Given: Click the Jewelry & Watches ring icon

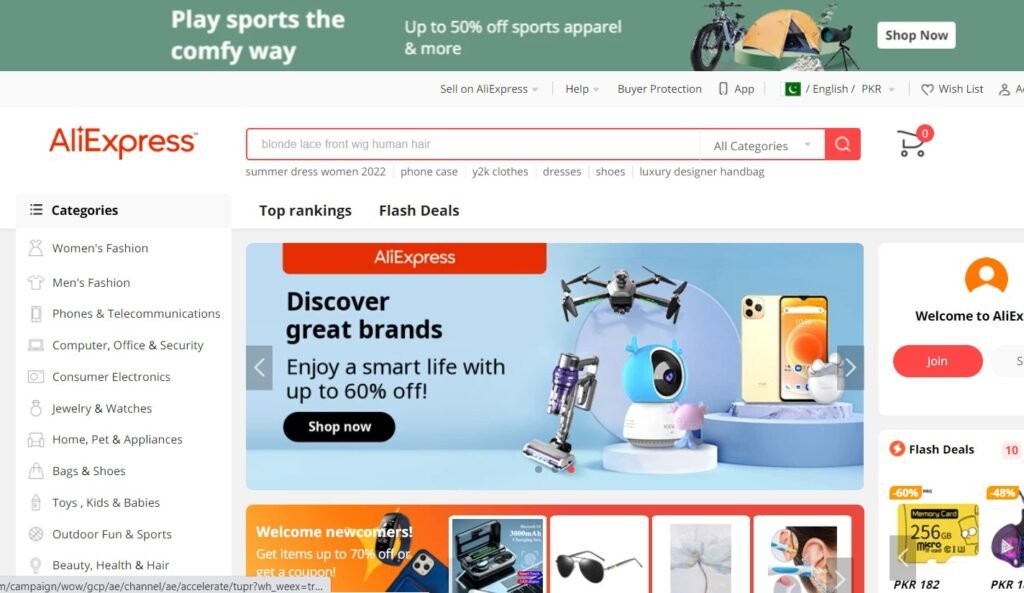Looking at the screenshot, I should pyautogui.click(x=35, y=408).
